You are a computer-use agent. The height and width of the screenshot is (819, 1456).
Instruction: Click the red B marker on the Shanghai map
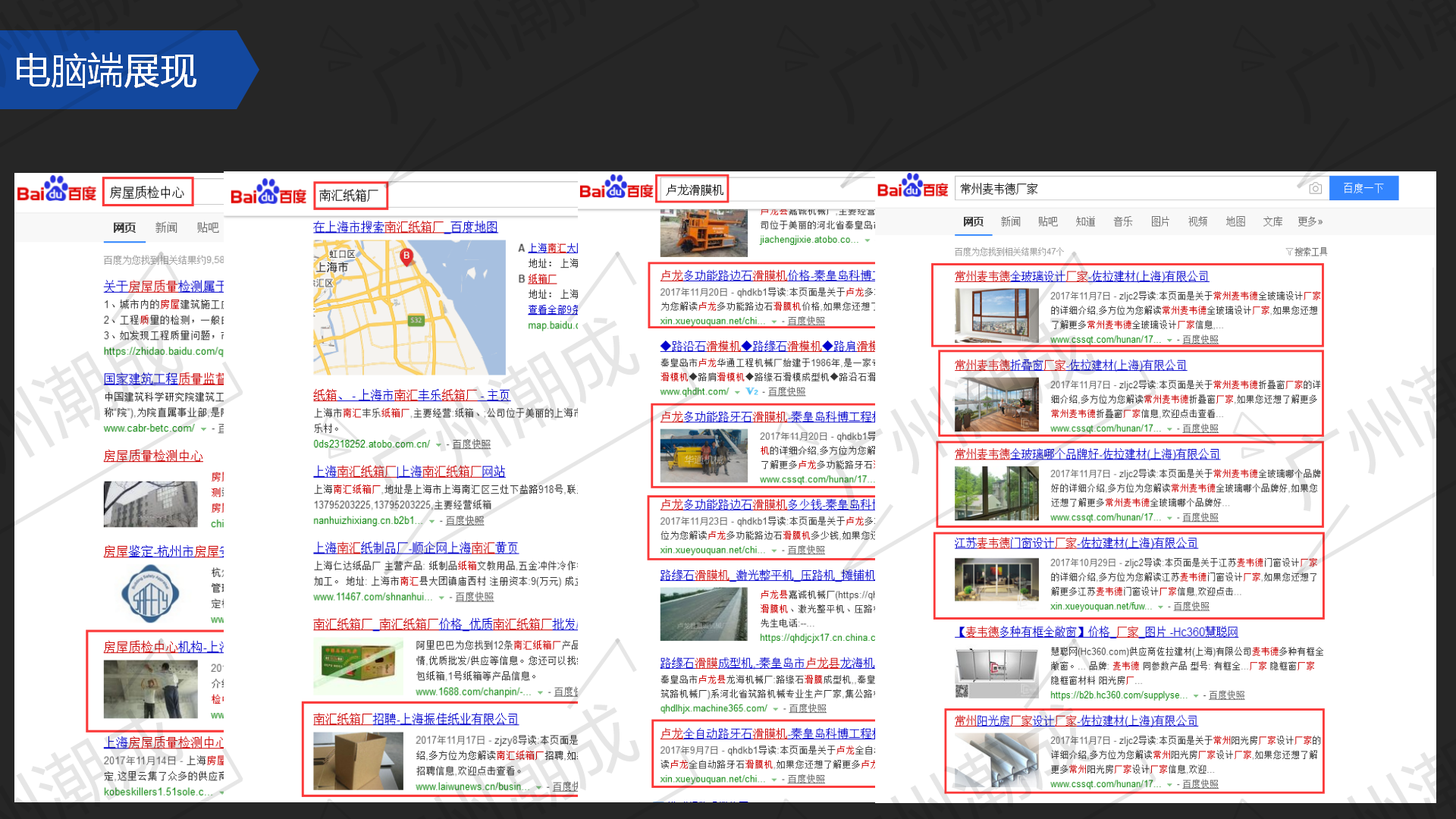click(406, 256)
